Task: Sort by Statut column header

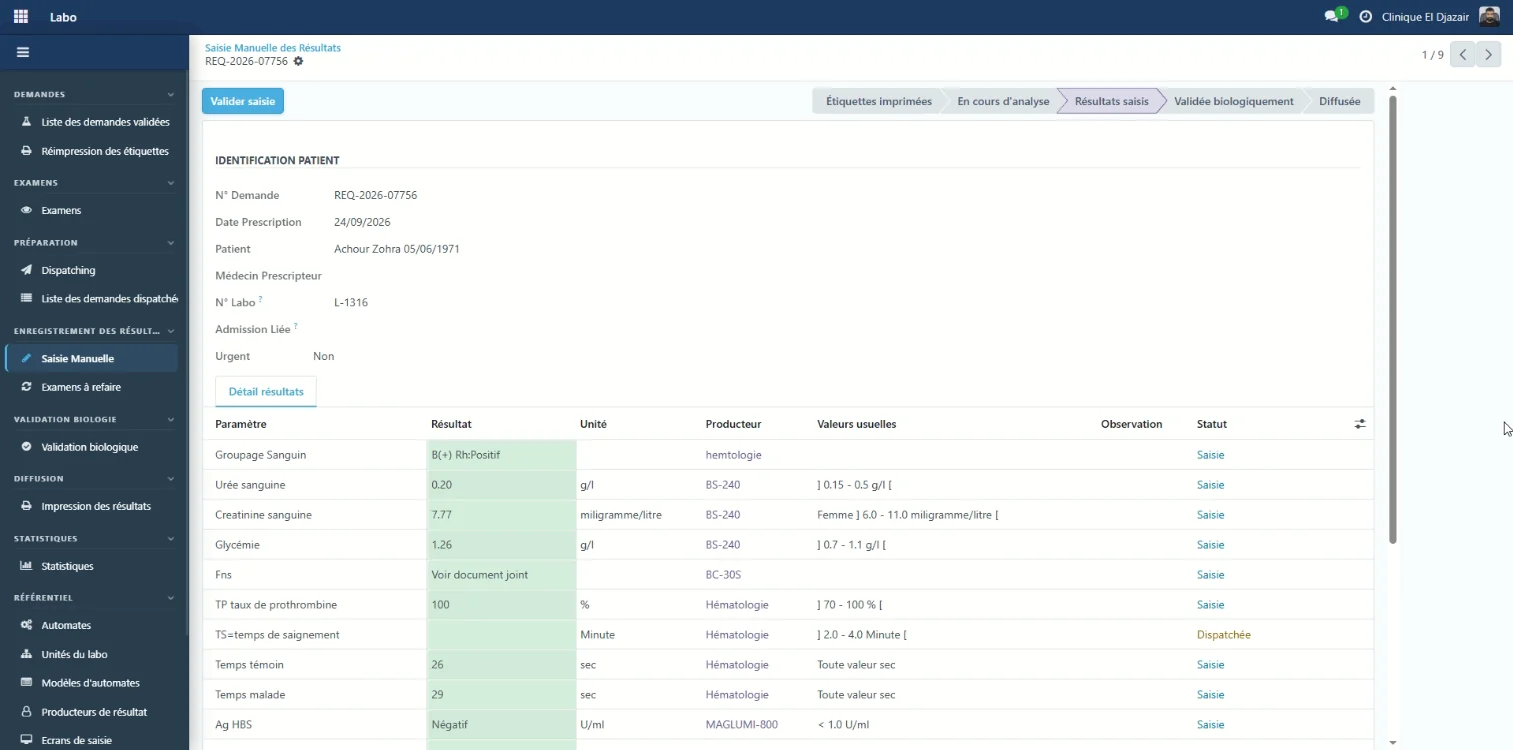Action: 1212,424
